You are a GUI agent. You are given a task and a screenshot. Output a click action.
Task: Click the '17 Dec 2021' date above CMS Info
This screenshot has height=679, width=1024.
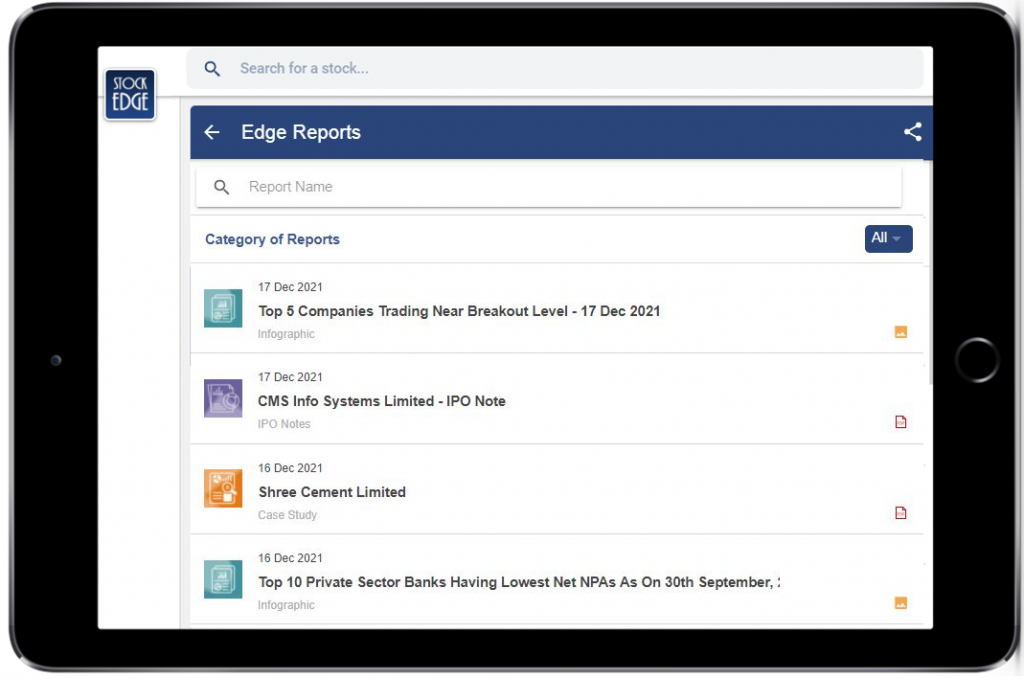(290, 377)
